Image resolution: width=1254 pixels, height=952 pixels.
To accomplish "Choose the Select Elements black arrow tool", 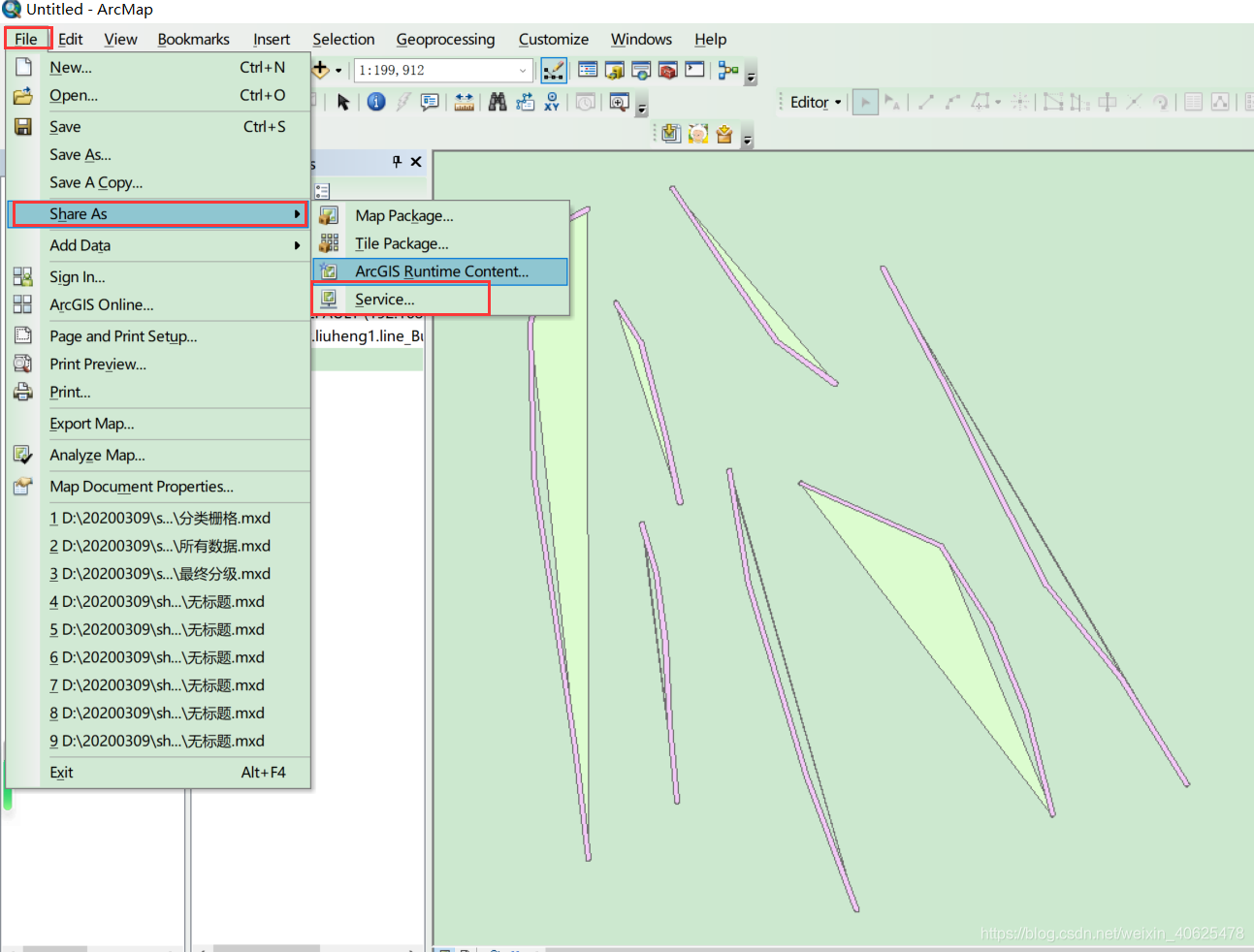I will click(x=343, y=102).
